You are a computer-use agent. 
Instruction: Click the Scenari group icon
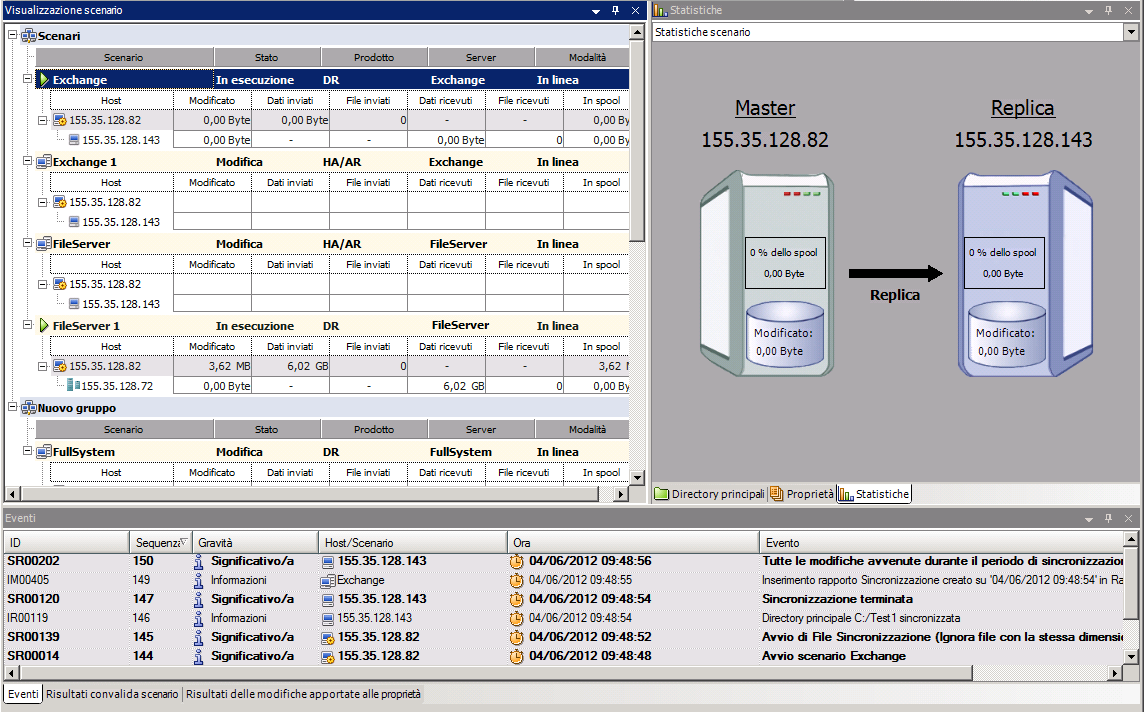(x=29, y=36)
